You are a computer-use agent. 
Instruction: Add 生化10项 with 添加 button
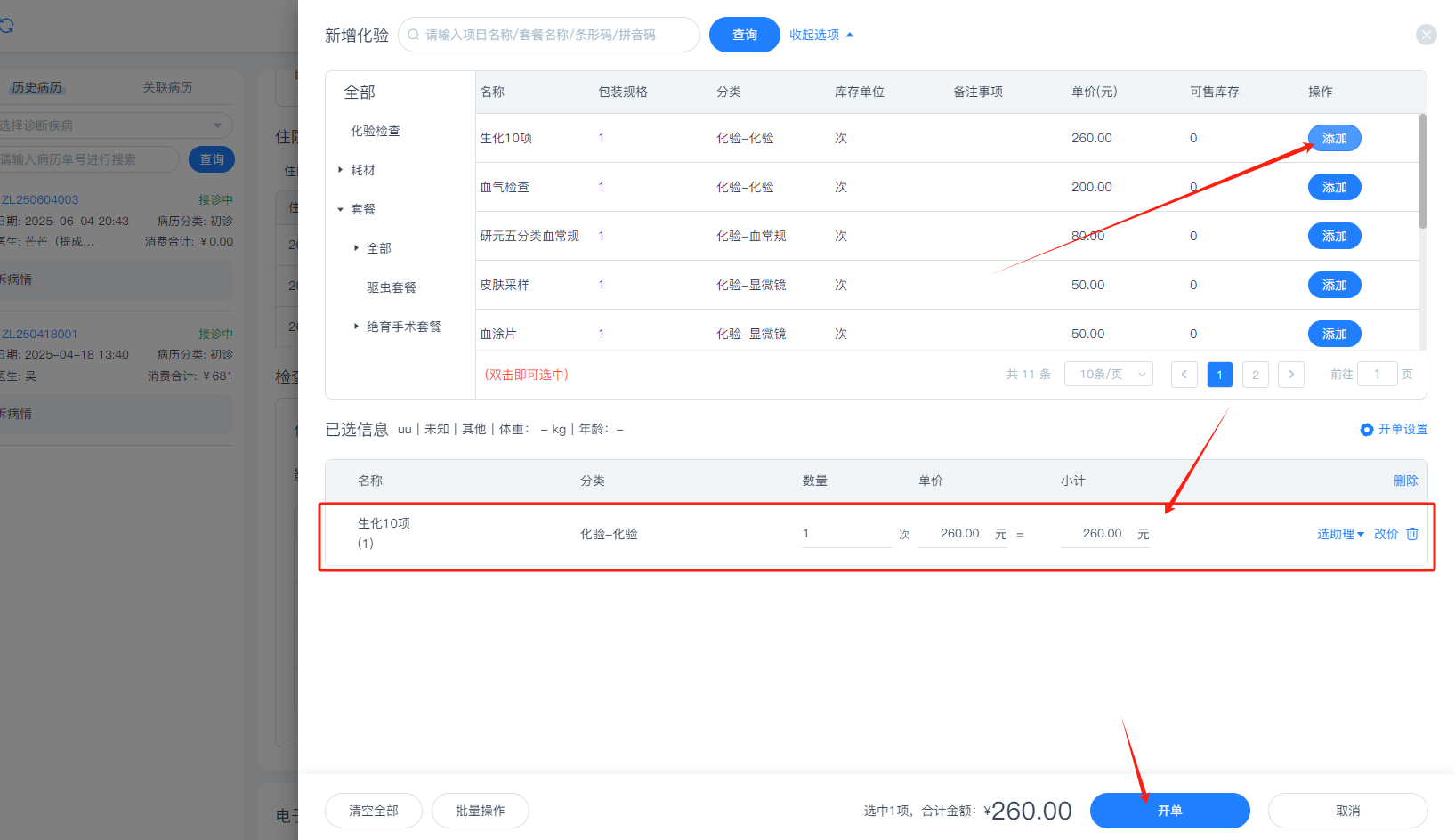(x=1335, y=138)
